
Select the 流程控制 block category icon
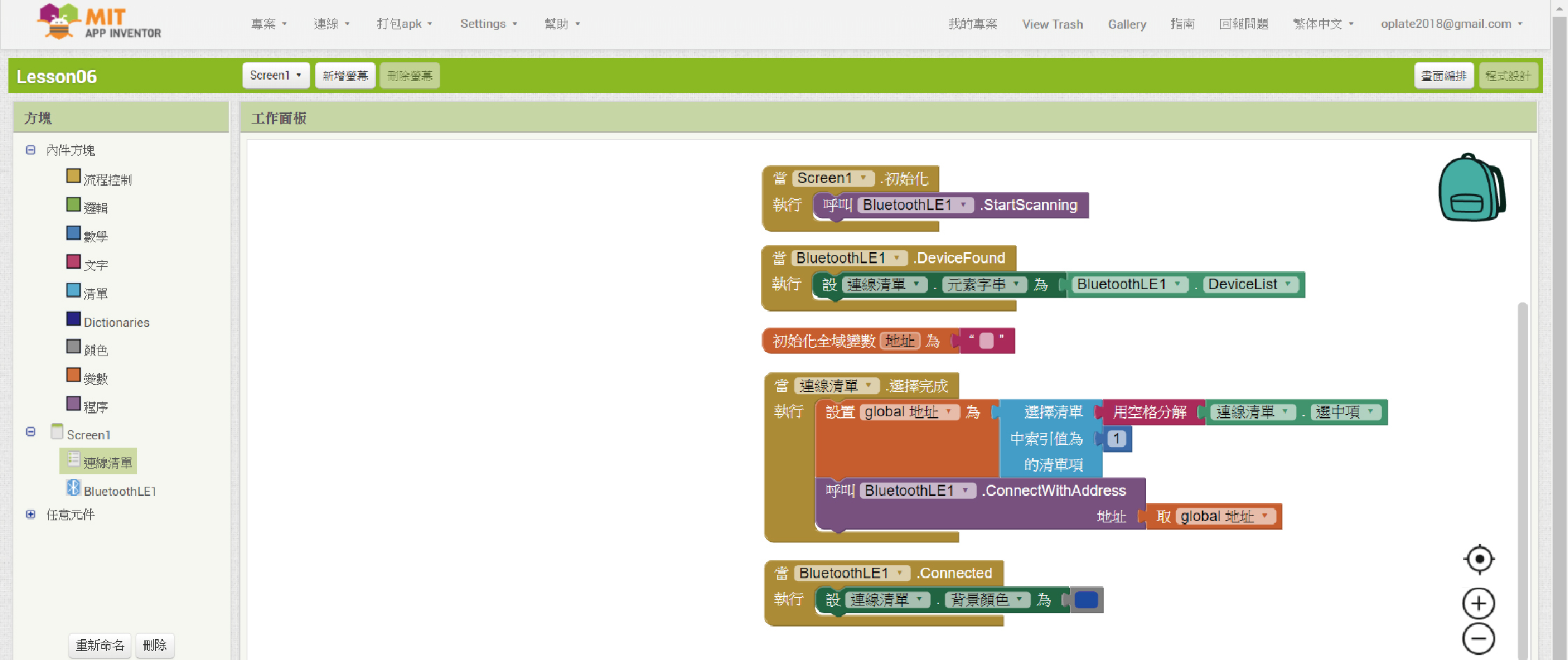pyautogui.click(x=73, y=176)
